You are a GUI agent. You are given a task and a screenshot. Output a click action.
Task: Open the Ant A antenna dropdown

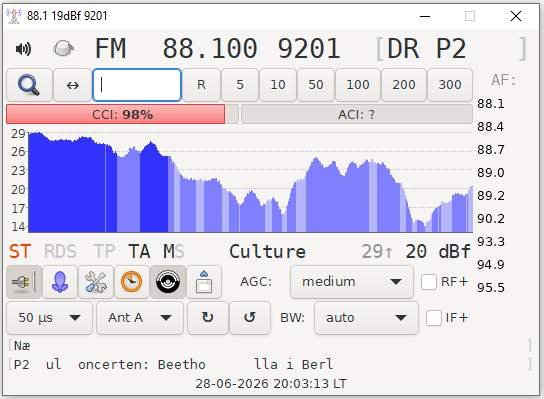pos(140,317)
